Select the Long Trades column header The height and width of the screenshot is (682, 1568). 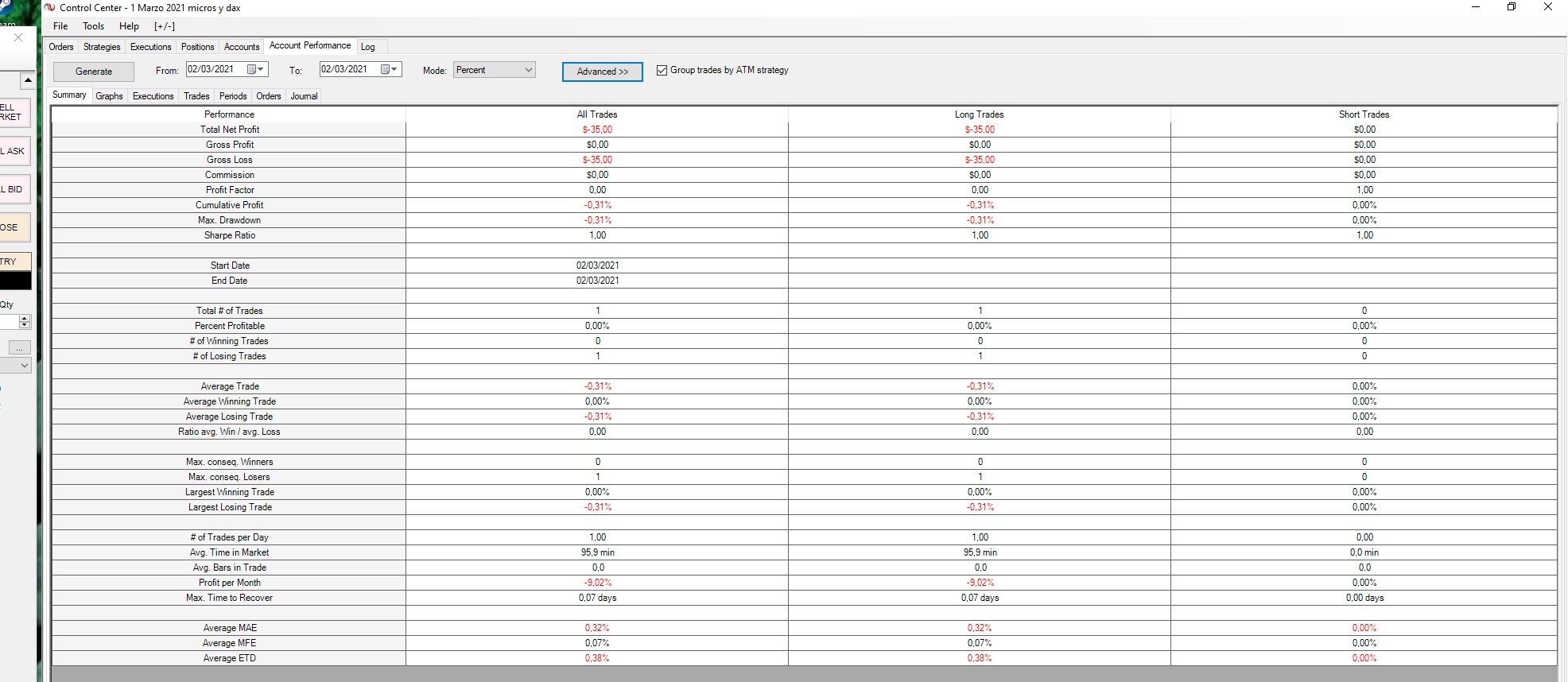coord(979,114)
